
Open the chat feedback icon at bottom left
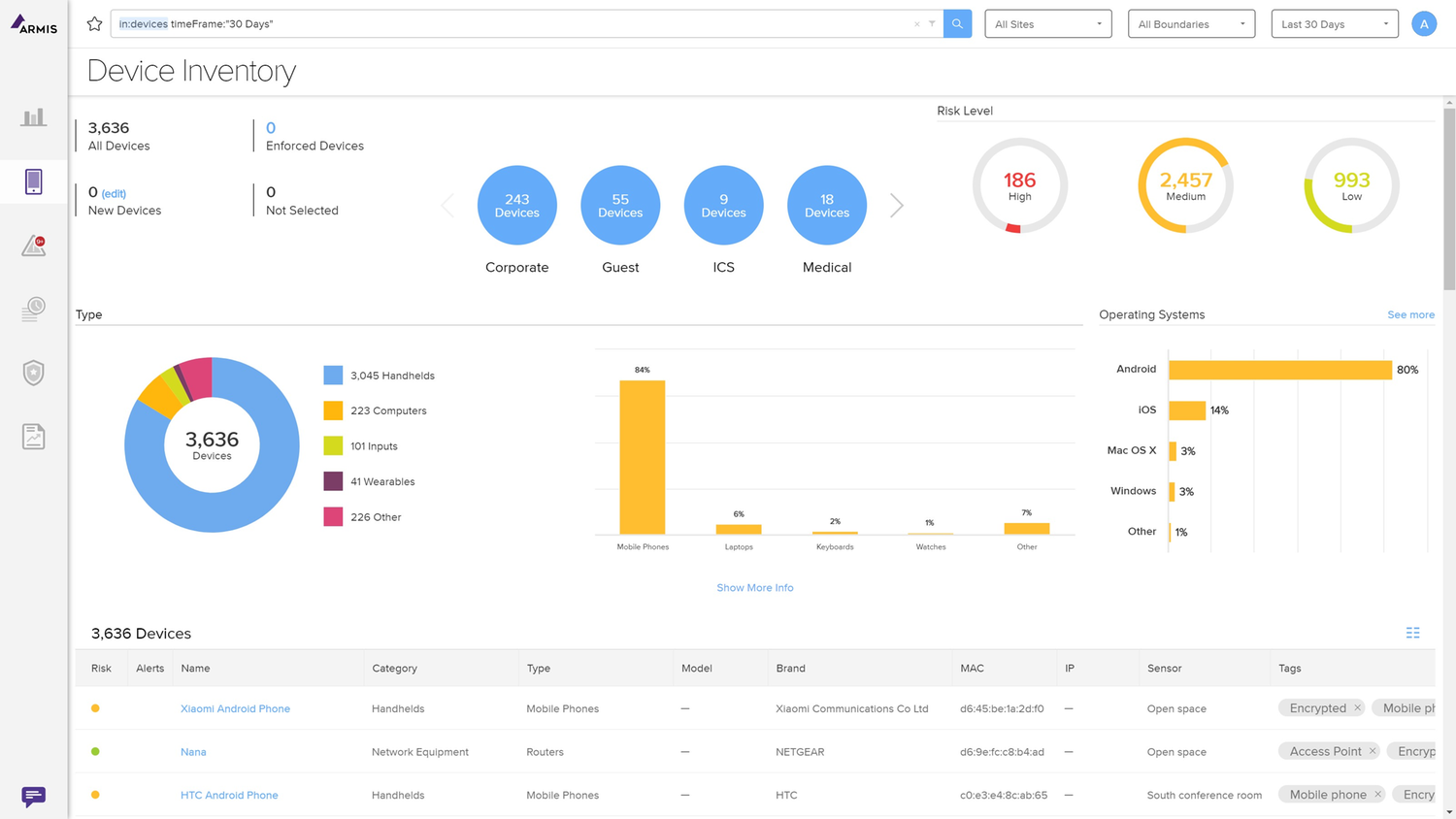pyautogui.click(x=33, y=796)
